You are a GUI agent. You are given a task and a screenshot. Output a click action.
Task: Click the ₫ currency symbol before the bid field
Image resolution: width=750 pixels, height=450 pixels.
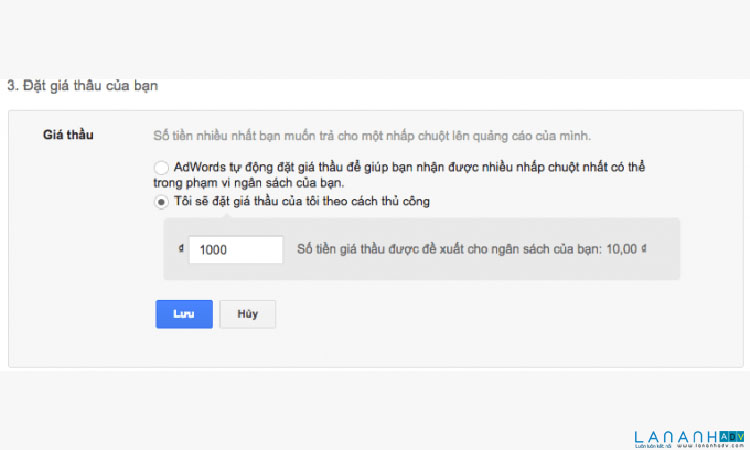pyautogui.click(x=179, y=250)
